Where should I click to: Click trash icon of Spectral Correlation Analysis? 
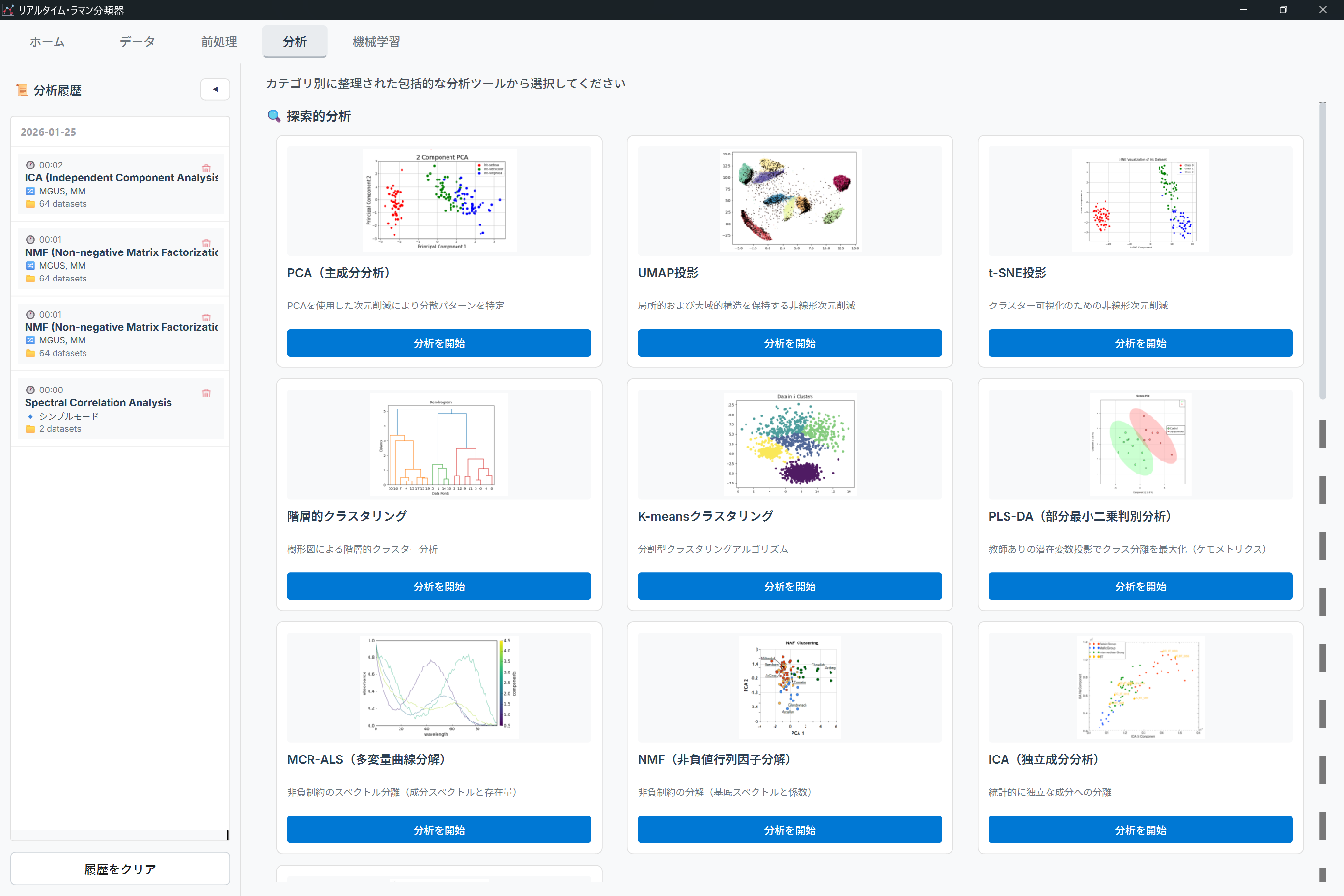206,392
